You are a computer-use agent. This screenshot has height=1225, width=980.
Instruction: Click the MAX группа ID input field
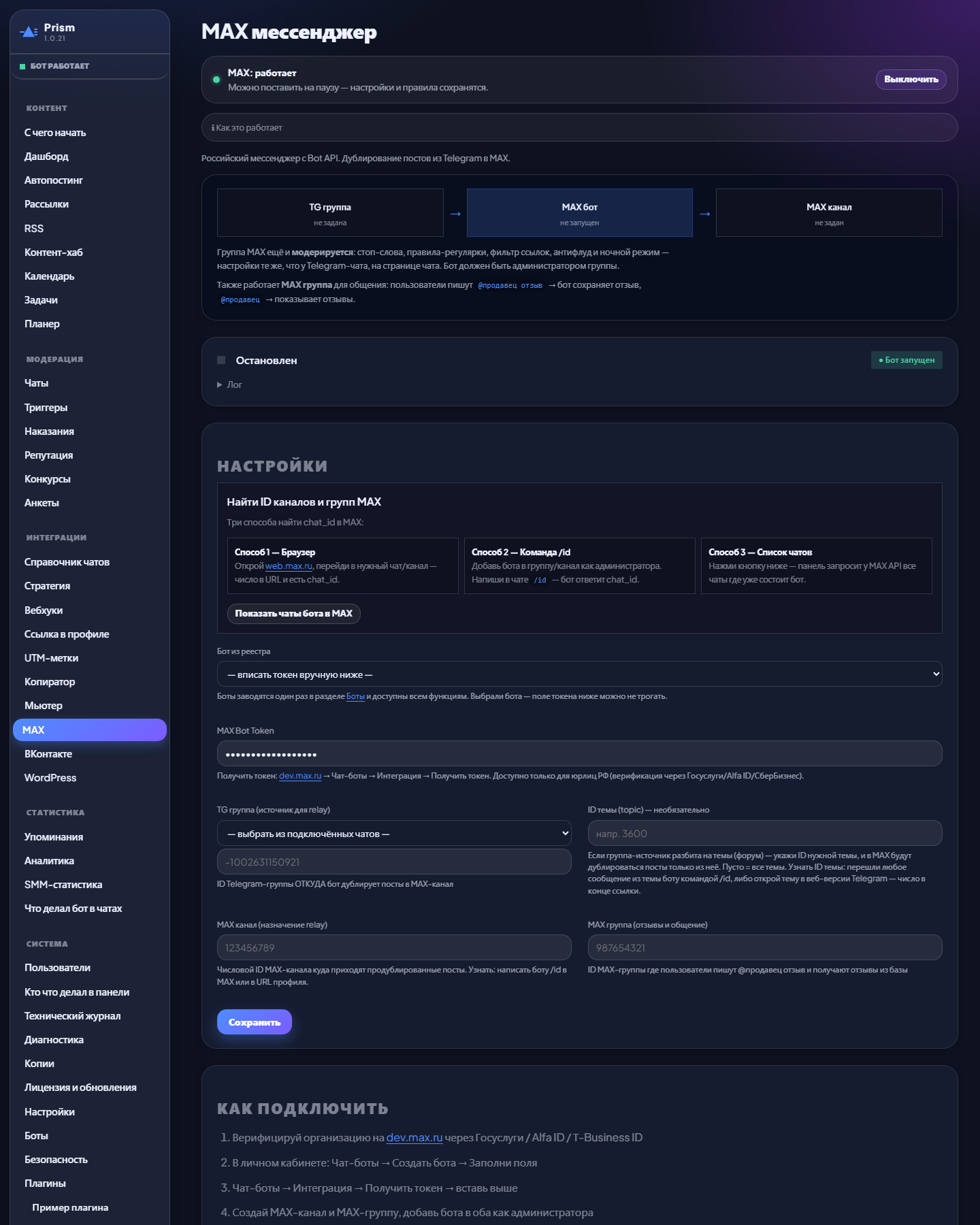(x=765, y=947)
